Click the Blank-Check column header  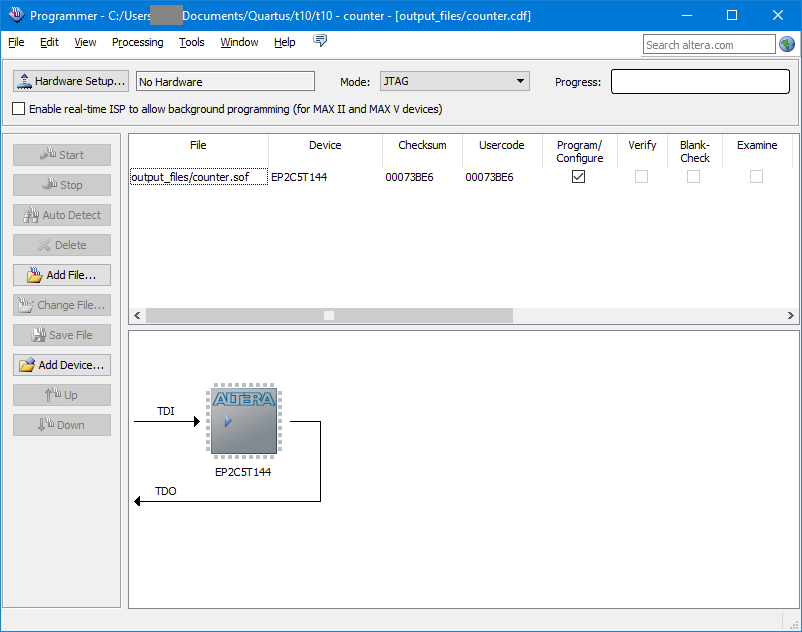(695, 151)
